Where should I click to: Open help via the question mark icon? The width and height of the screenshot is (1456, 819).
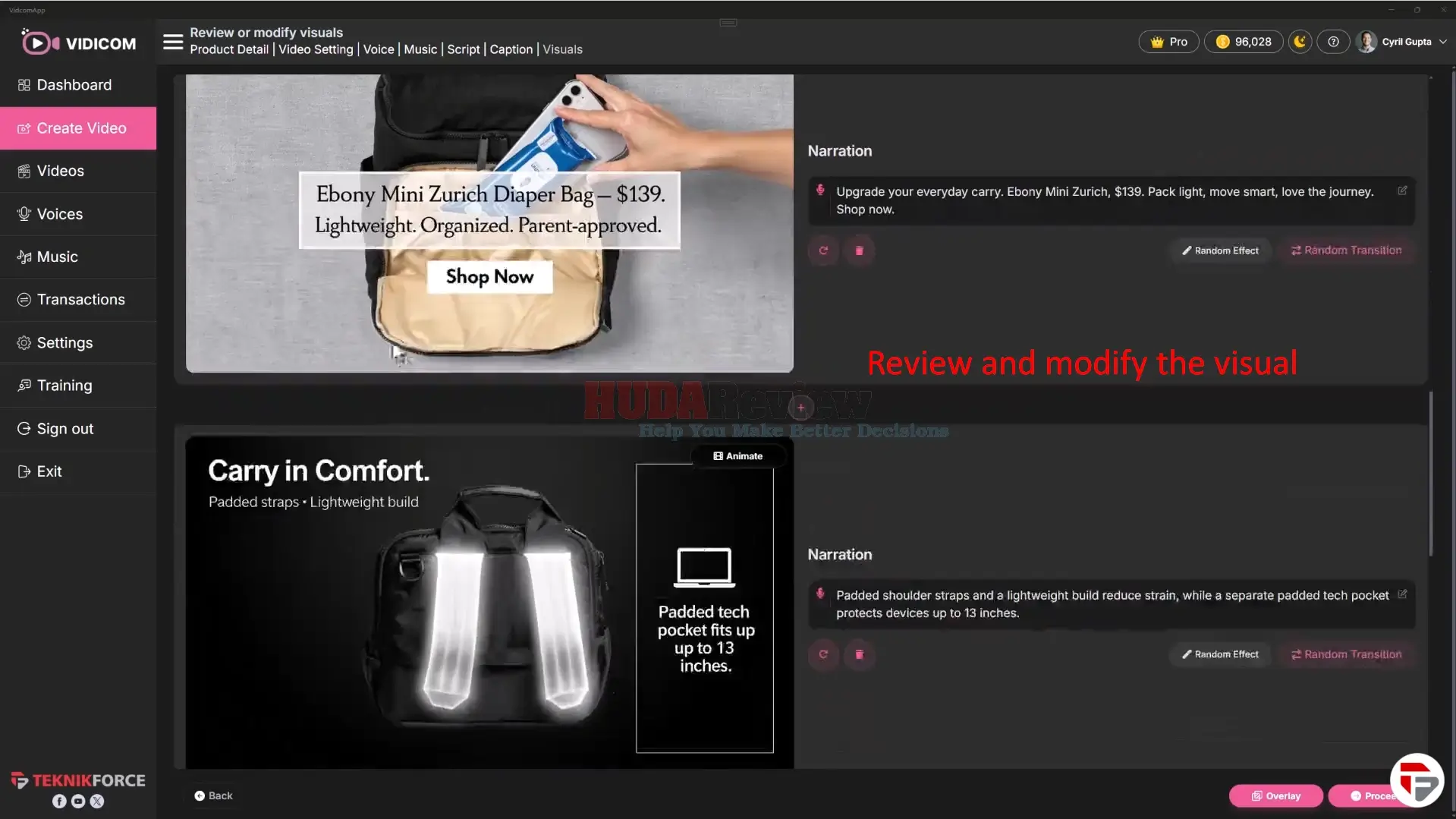point(1333,42)
